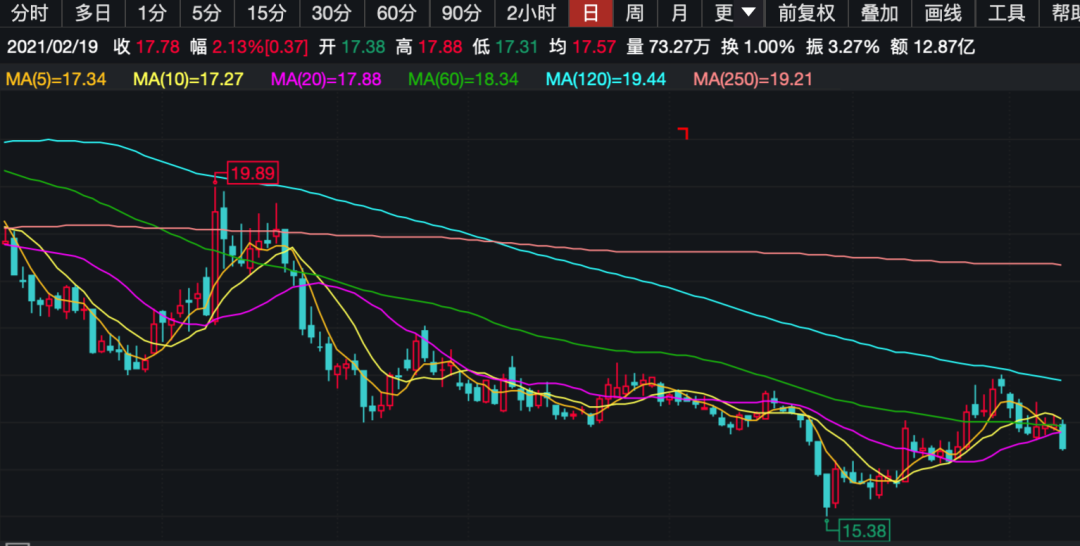The height and width of the screenshot is (546, 1080).
Task: Click the turnover rate 1.00% value
Action: (x=767, y=47)
